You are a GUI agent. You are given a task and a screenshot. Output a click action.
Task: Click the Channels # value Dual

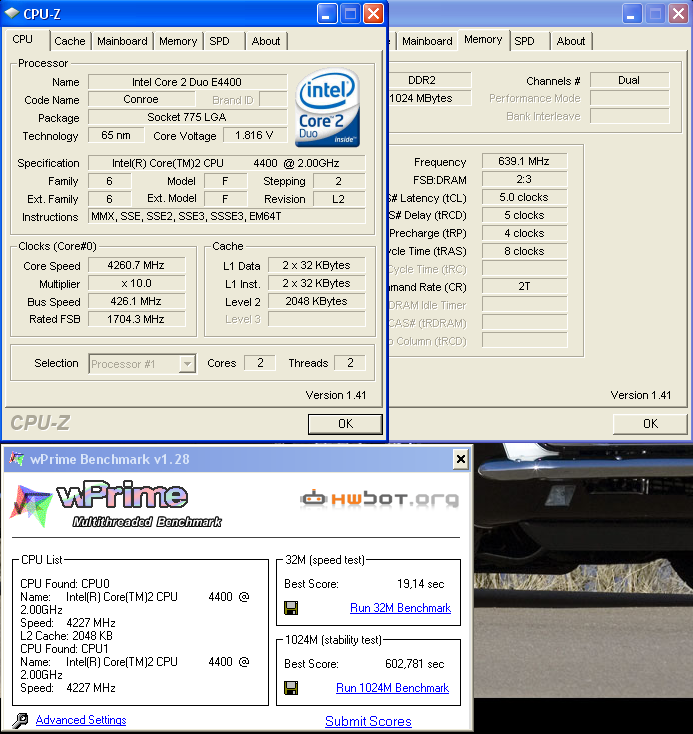click(x=629, y=81)
